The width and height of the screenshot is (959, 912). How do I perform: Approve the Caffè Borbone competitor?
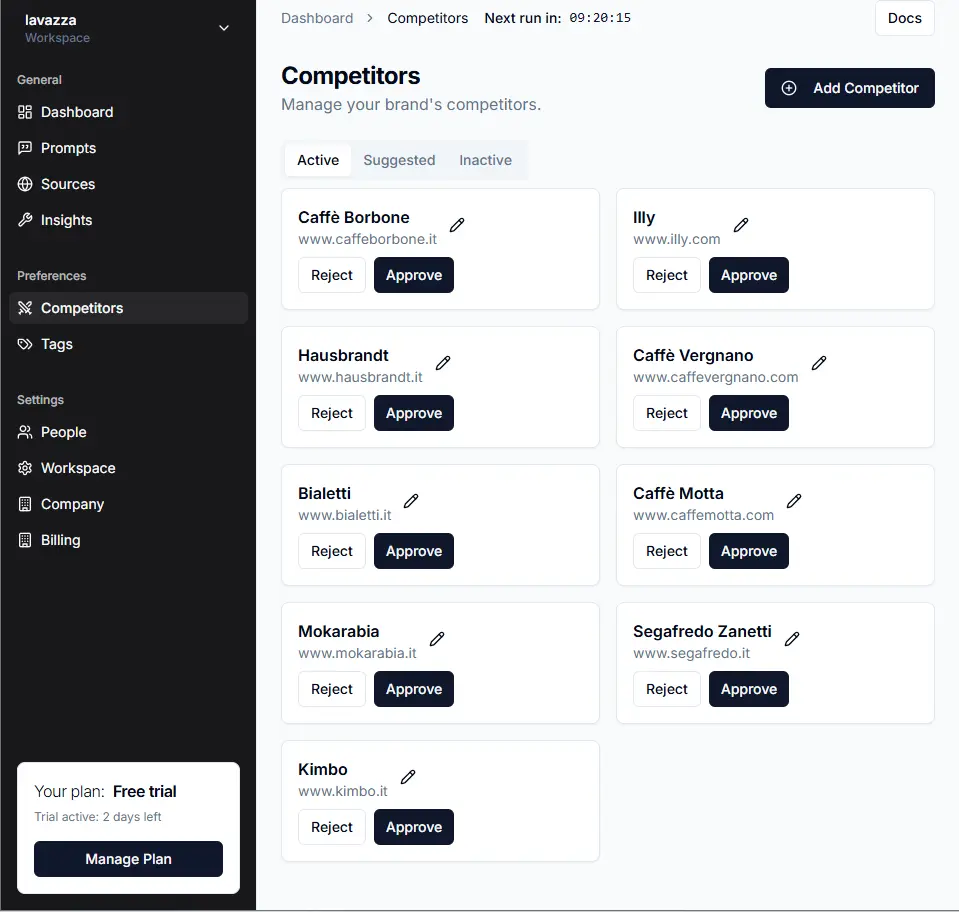pos(414,275)
